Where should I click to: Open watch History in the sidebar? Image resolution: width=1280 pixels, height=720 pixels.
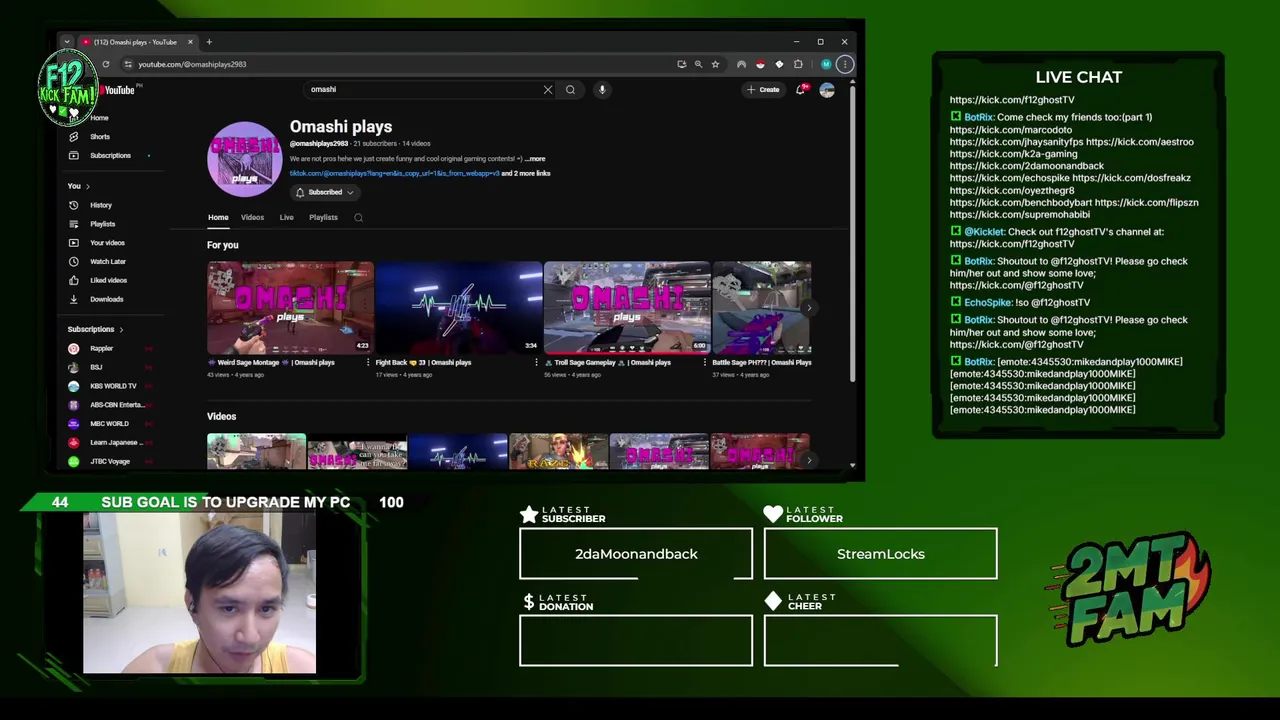coord(100,205)
